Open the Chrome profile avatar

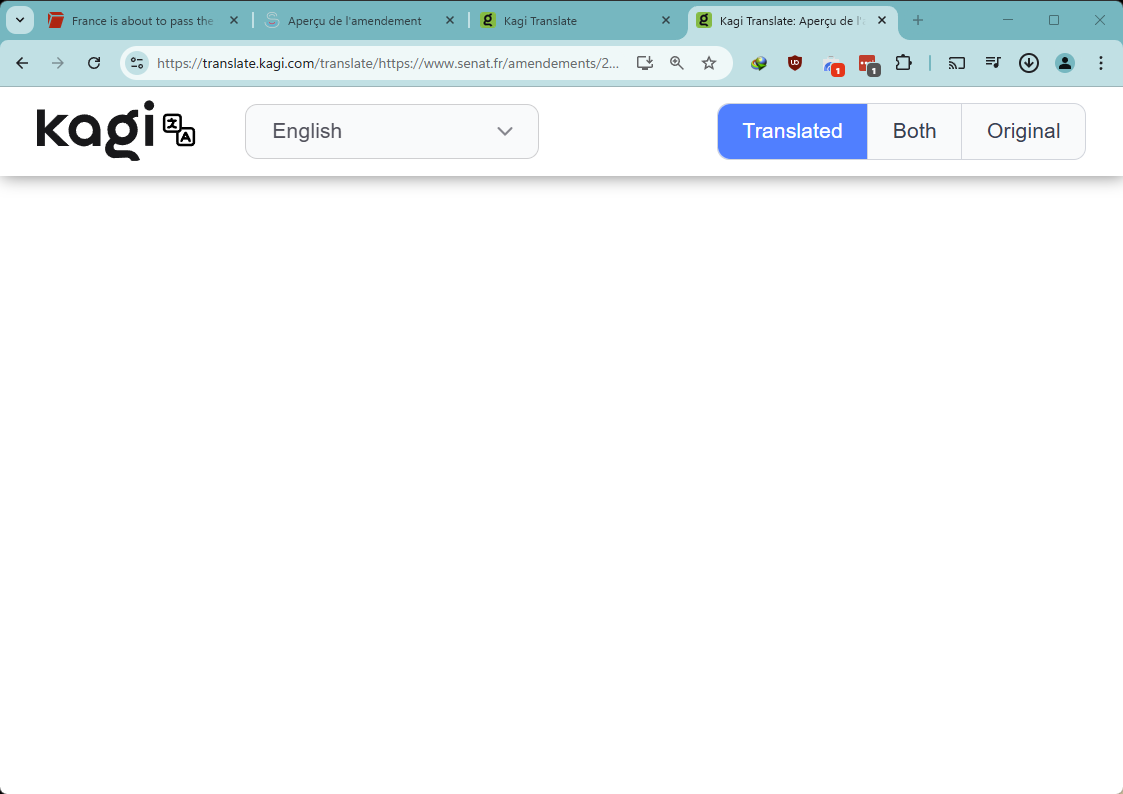point(1065,63)
